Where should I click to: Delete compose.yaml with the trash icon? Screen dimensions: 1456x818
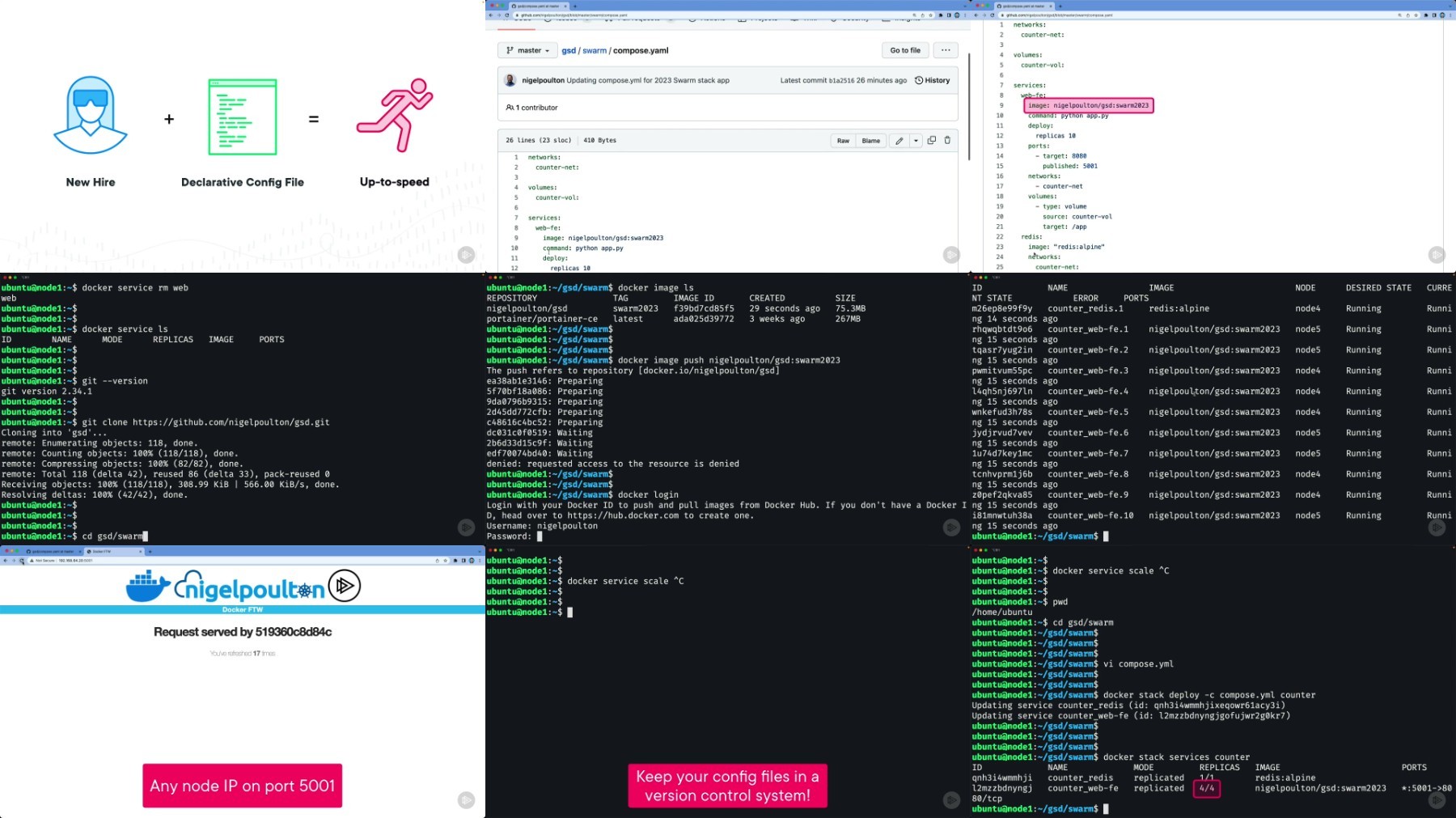[947, 141]
